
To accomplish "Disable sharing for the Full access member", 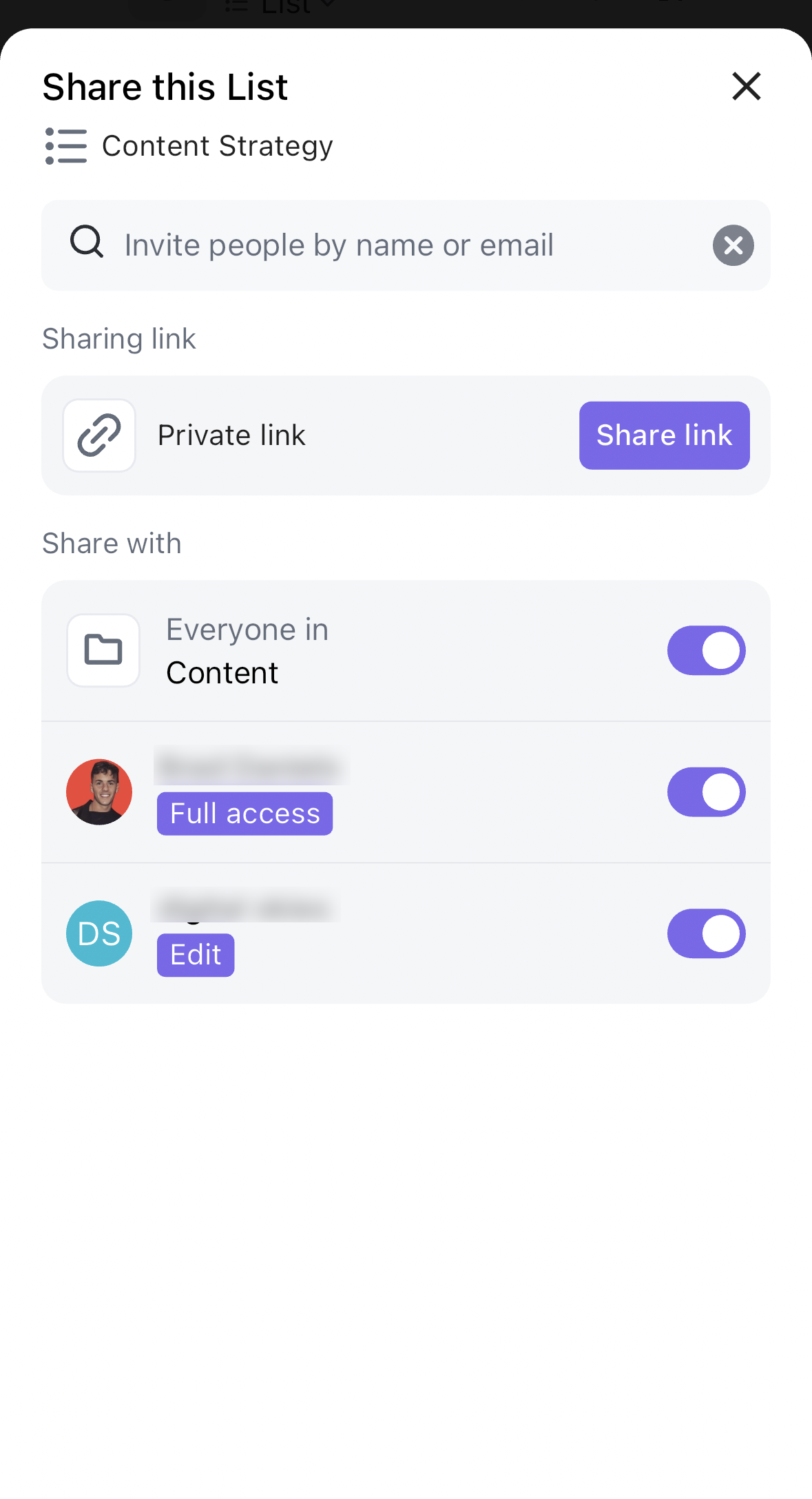I will tap(706, 792).
